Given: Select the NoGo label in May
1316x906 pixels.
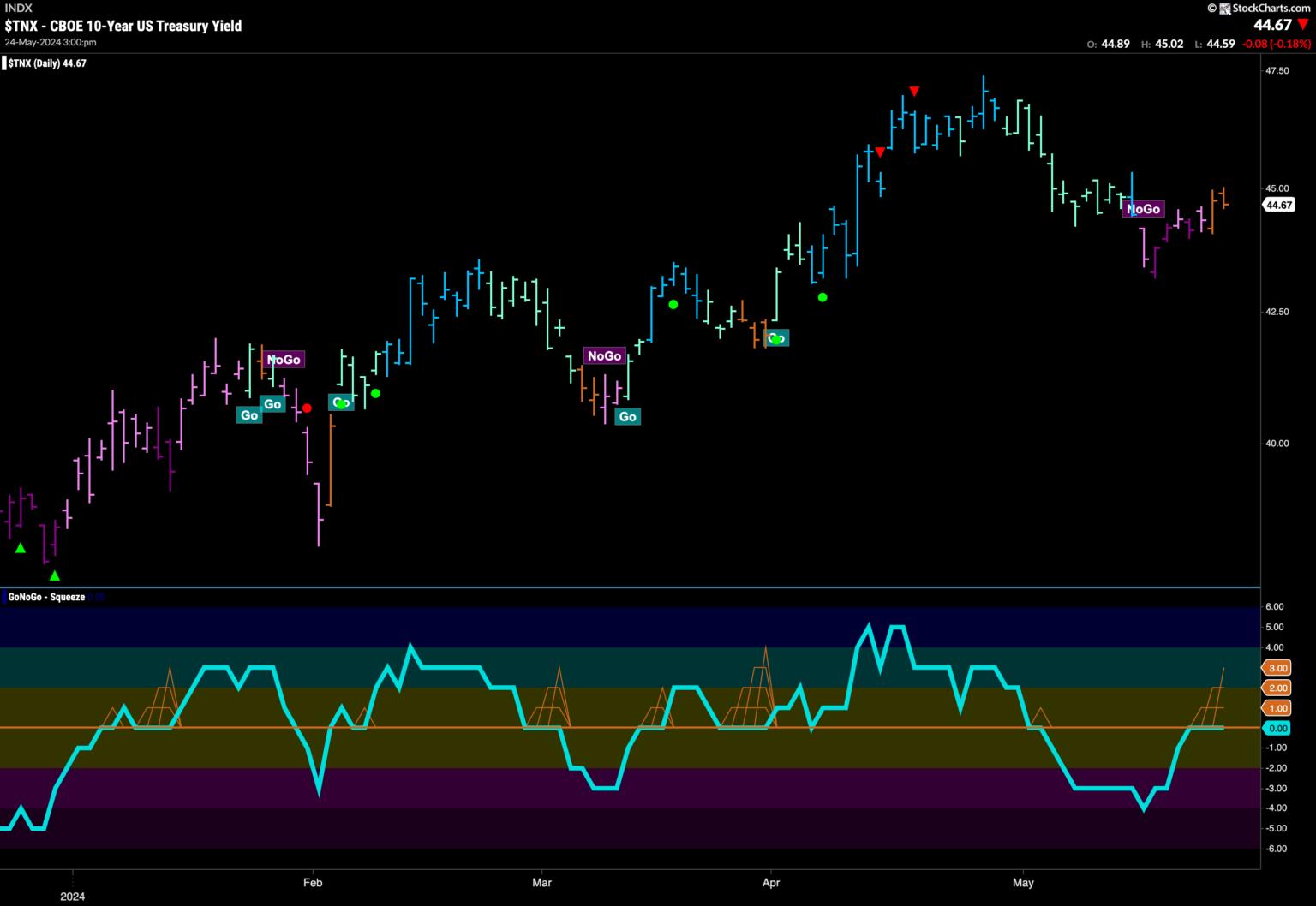Looking at the screenshot, I should click(1143, 209).
